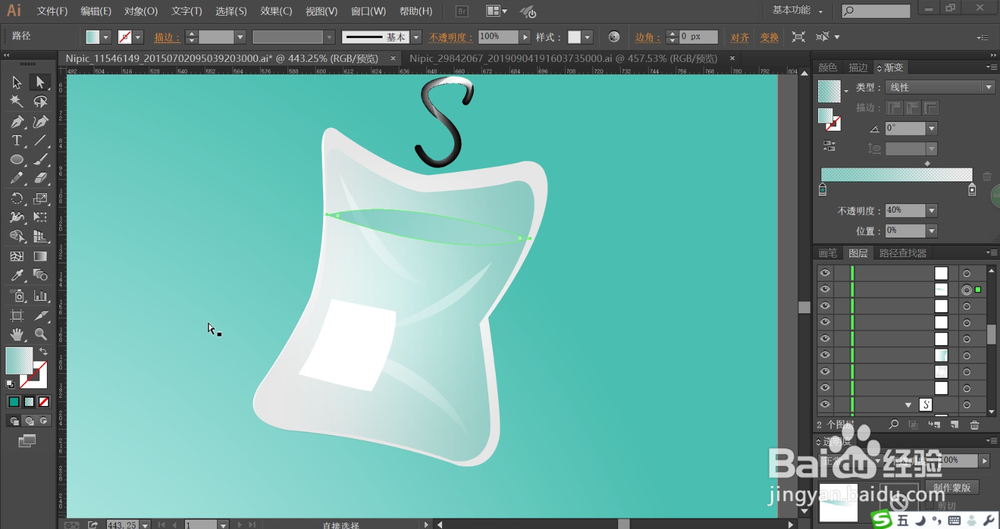Select the Line Segment tool
The height and width of the screenshot is (529, 1000).
tap(40, 140)
